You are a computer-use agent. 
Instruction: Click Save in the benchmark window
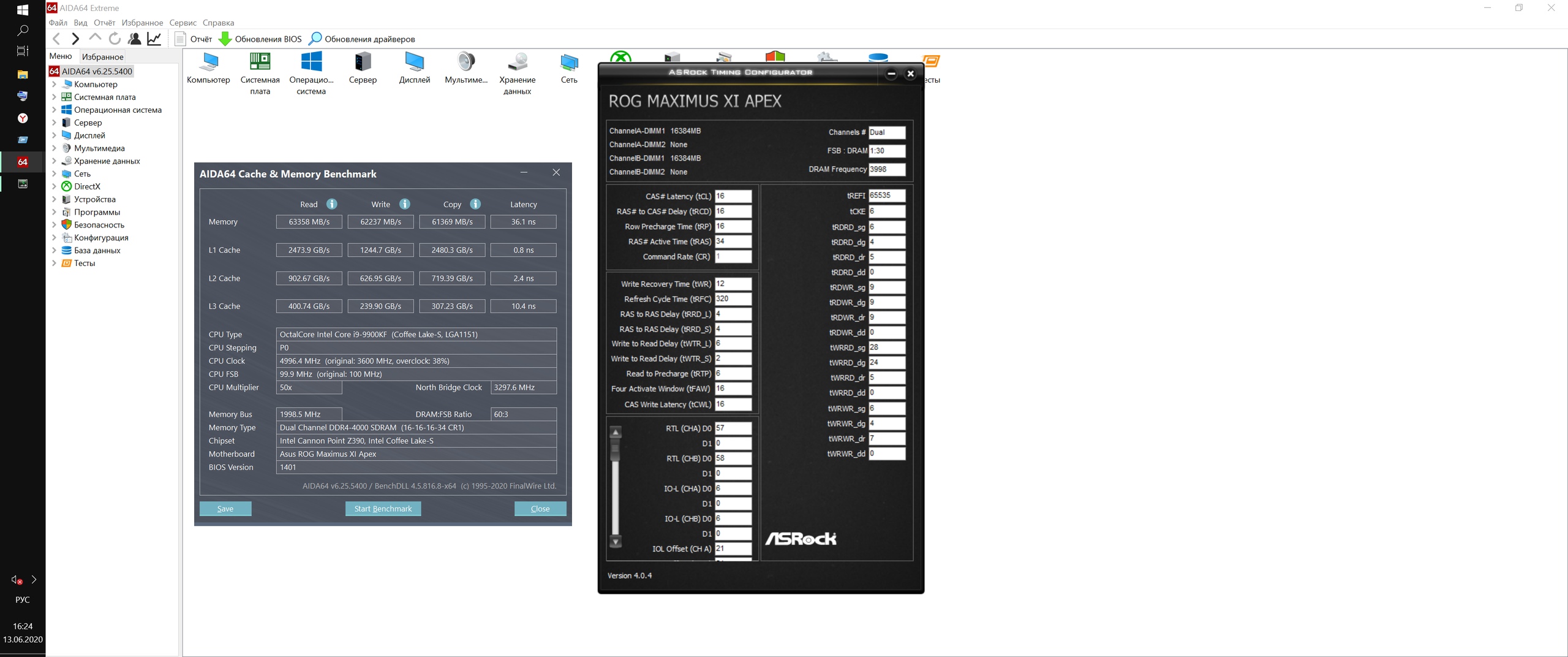click(x=225, y=509)
